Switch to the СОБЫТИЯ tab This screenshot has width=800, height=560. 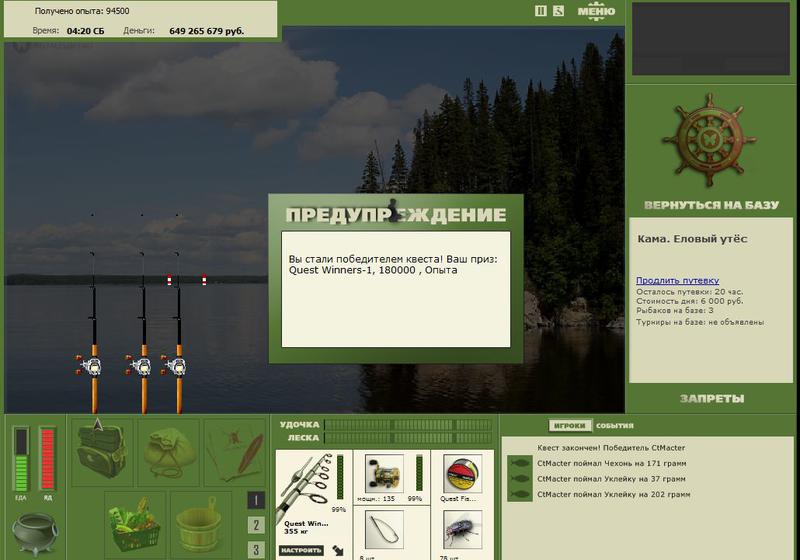coord(615,425)
